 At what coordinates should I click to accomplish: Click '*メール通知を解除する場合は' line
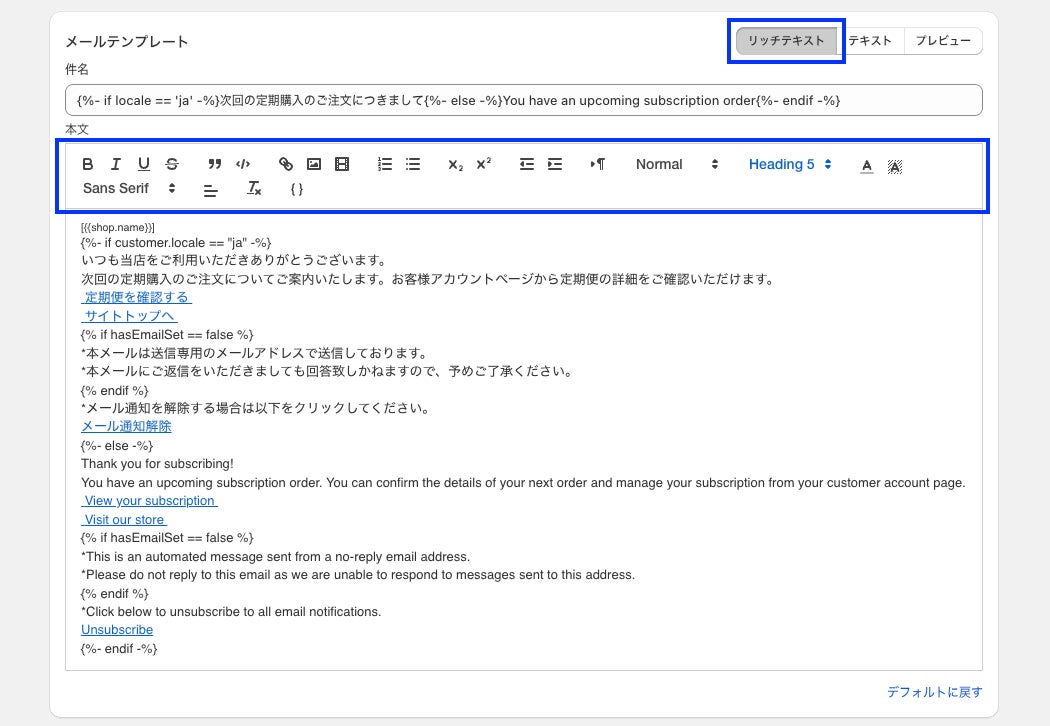[x=256, y=408]
